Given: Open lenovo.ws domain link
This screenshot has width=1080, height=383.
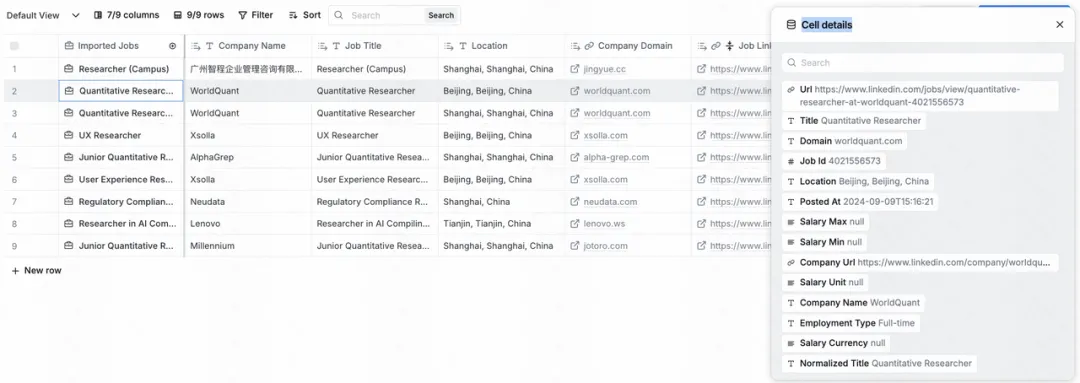Looking at the screenshot, I should (604, 224).
